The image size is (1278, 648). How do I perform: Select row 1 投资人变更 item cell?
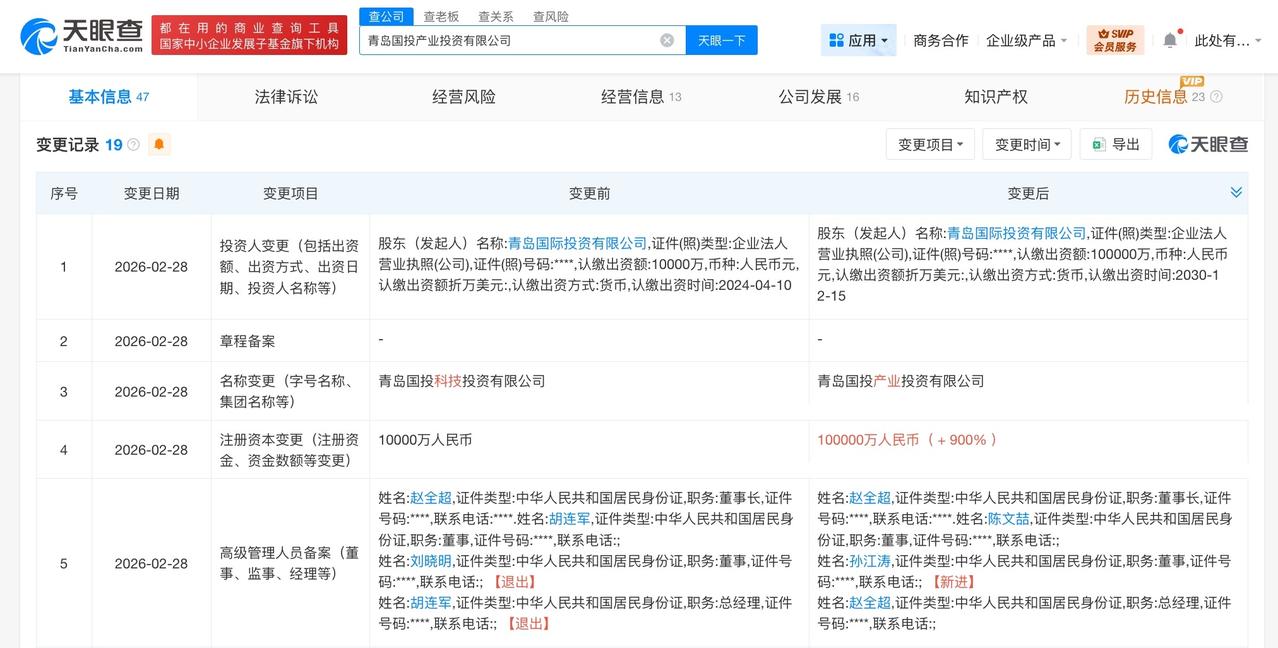tap(291, 267)
